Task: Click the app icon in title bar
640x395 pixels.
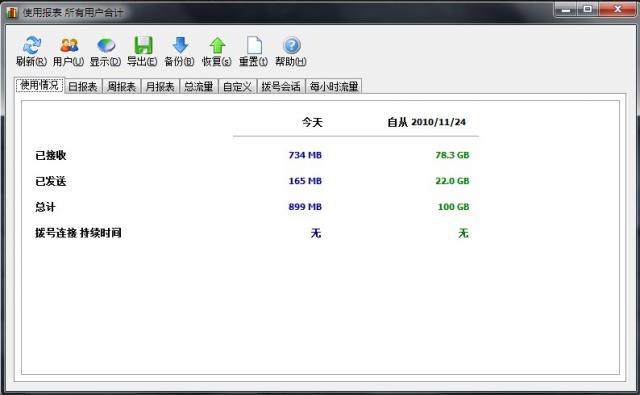Action: point(12,12)
